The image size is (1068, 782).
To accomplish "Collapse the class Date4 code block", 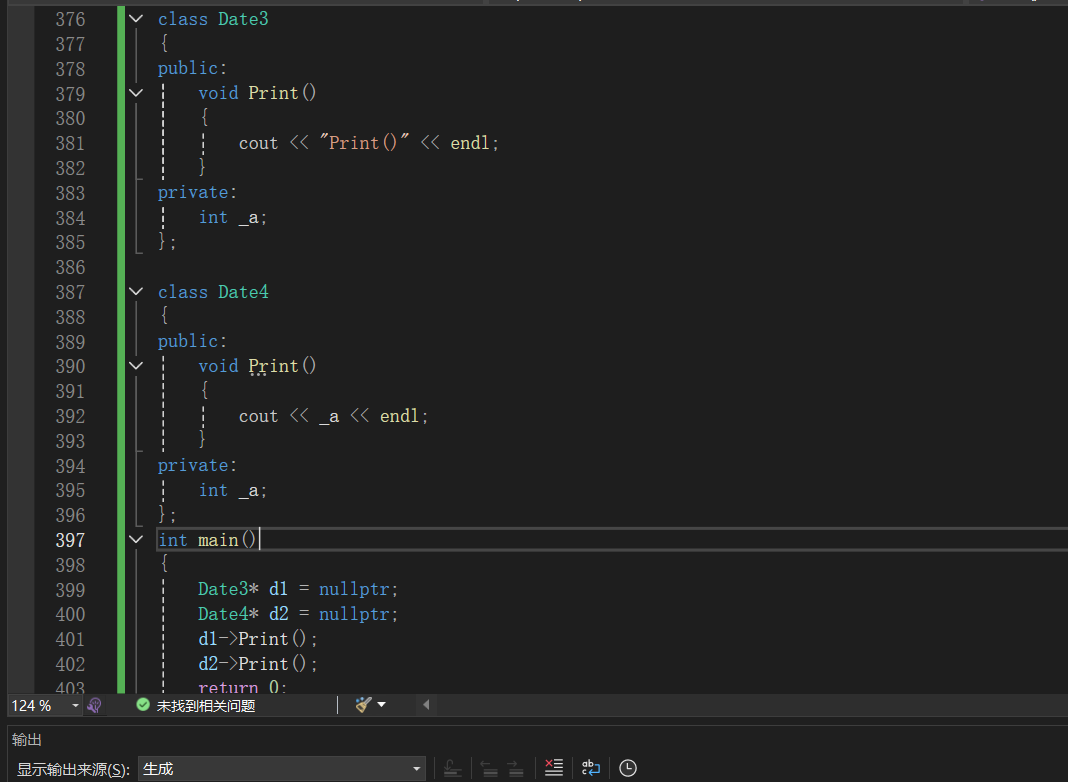I will click(136, 292).
